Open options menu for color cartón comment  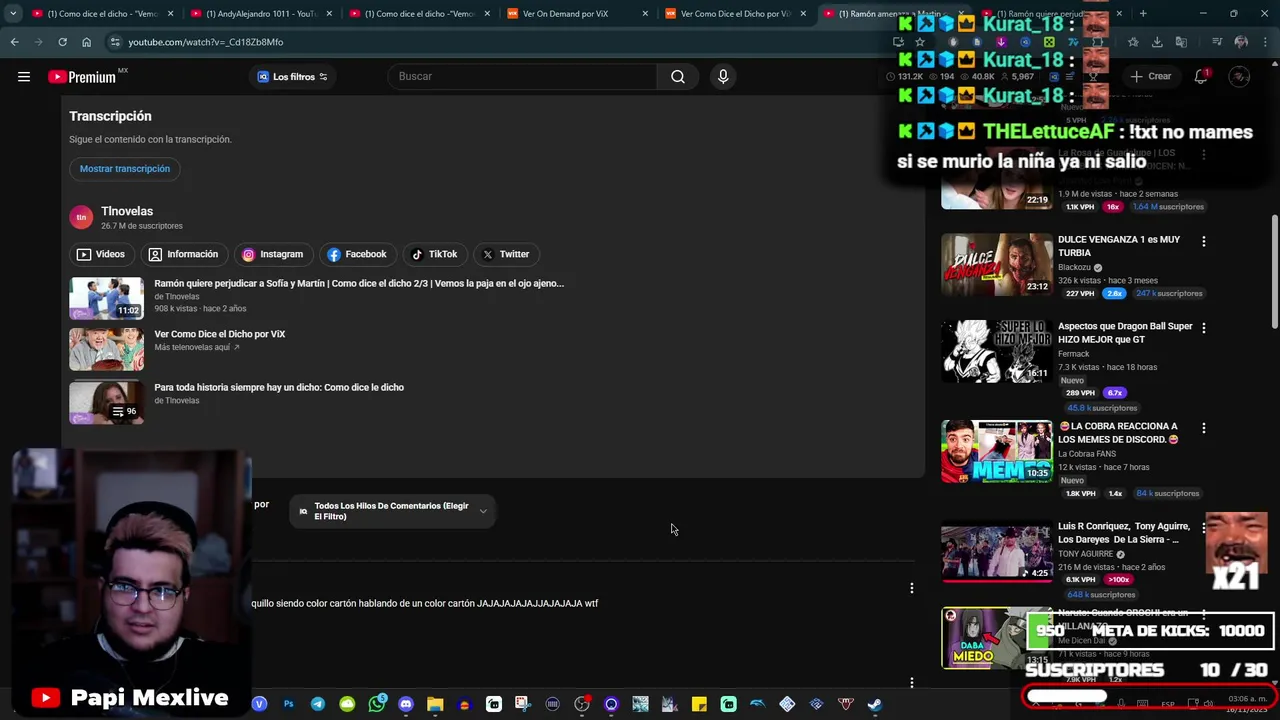click(911, 588)
